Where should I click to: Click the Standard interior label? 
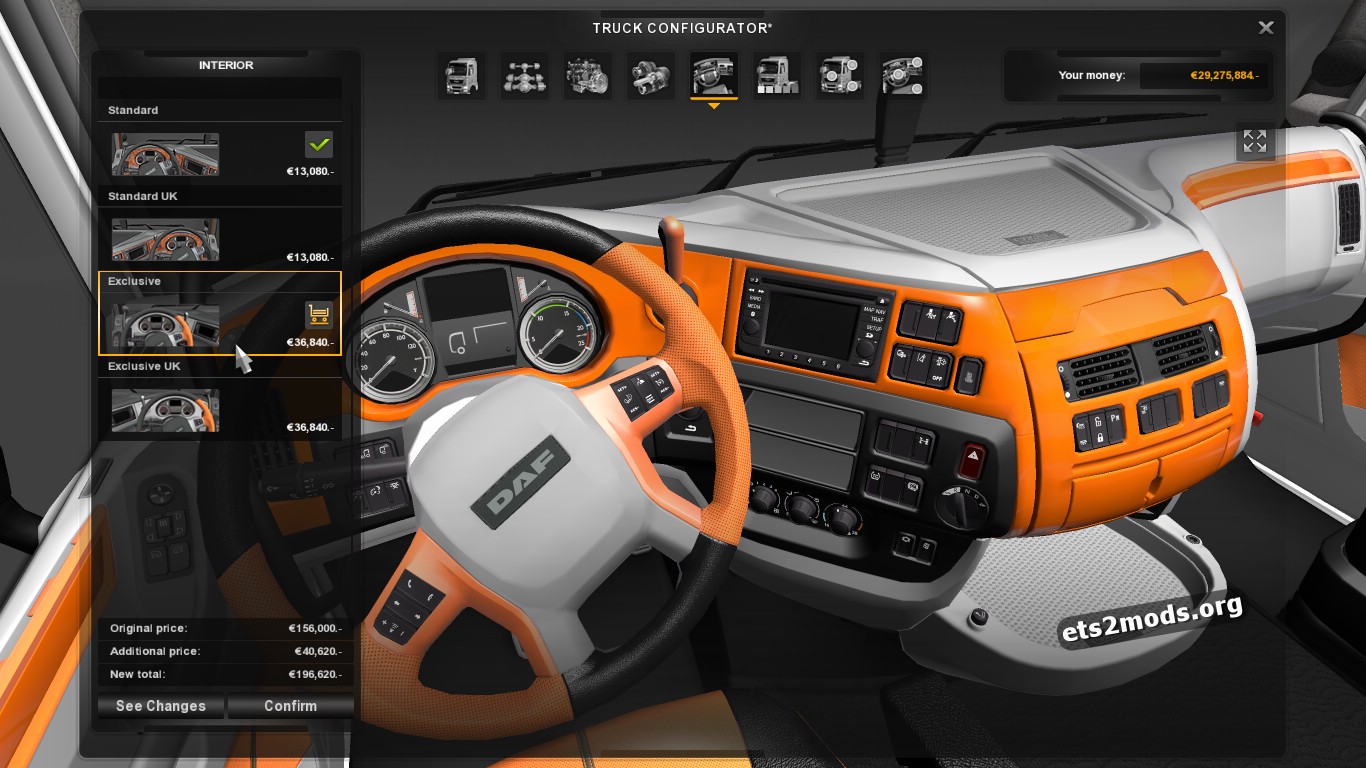pyautogui.click(x=133, y=110)
